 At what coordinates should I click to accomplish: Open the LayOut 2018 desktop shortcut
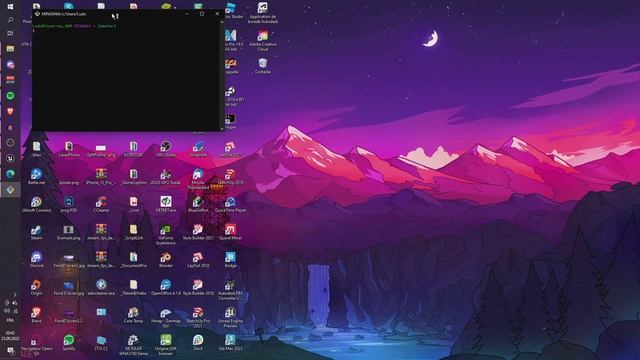coord(198,260)
